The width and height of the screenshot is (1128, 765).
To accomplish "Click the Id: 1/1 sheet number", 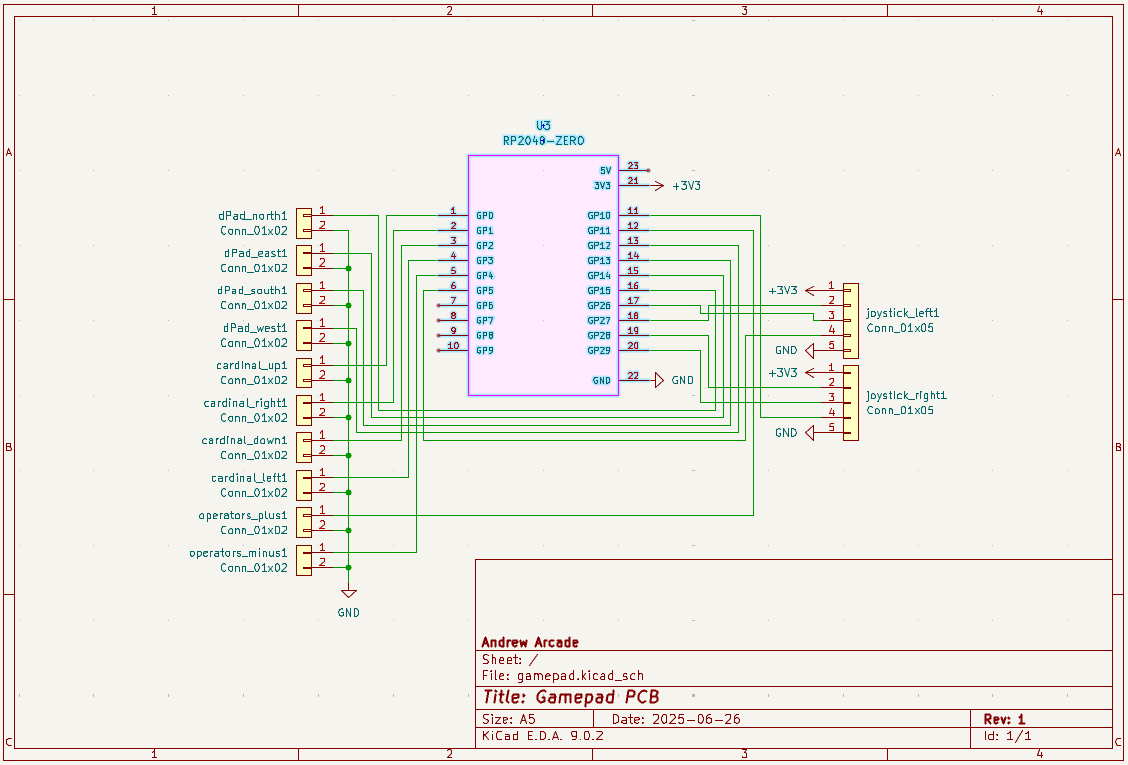I will coord(1007,735).
